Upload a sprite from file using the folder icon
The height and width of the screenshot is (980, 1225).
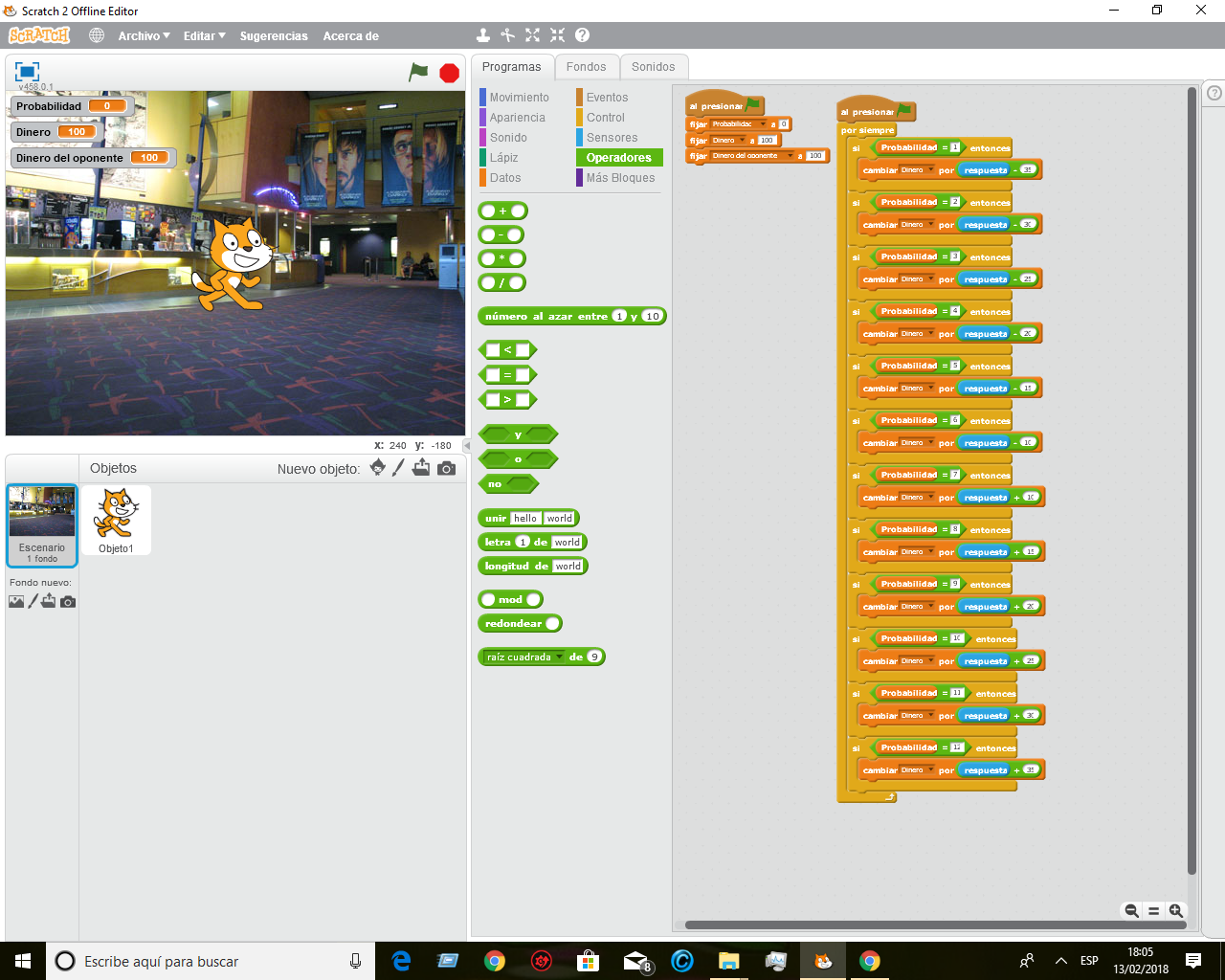(x=422, y=468)
